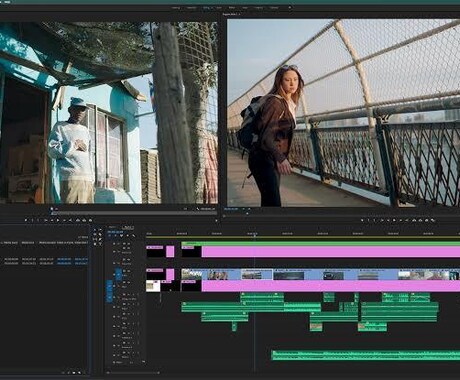This screenshot has width=460, height=380.
Task: Select the Hand tool
Action: [95, 244]
